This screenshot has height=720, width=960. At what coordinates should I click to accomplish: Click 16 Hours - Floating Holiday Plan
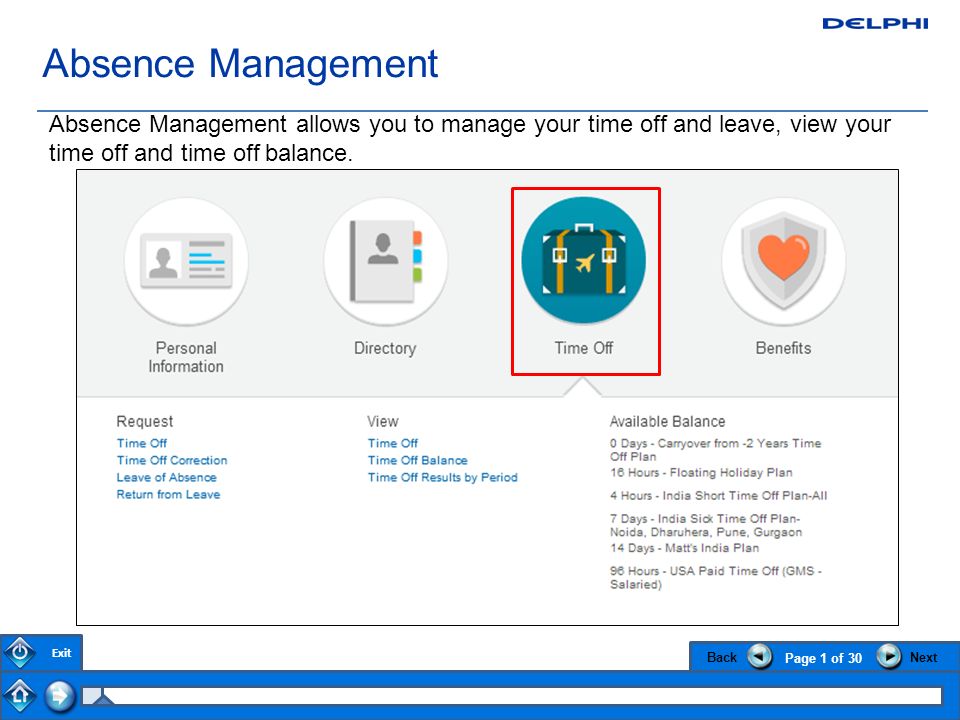(701, 473)
